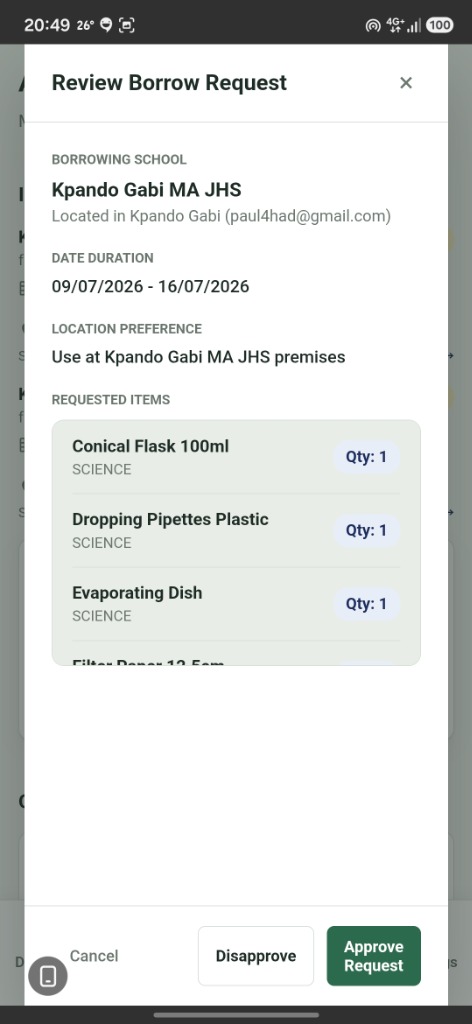The image size is (472, 1024).
Task: Close the Review Borrow Request dialog
Action: click(405, 82)
